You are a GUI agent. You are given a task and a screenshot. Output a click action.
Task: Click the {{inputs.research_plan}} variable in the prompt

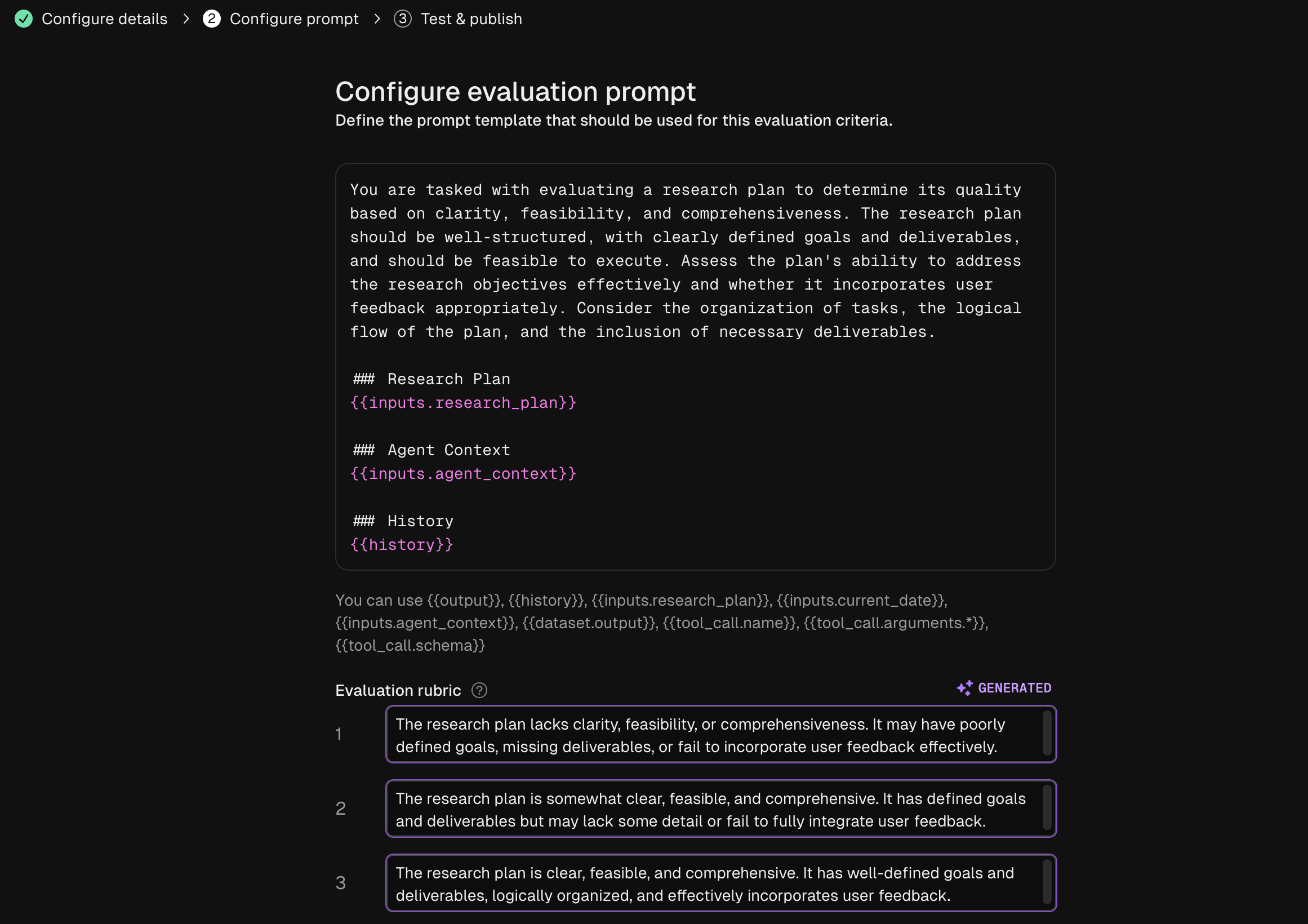pyautogui.click(x=463, y=403)
